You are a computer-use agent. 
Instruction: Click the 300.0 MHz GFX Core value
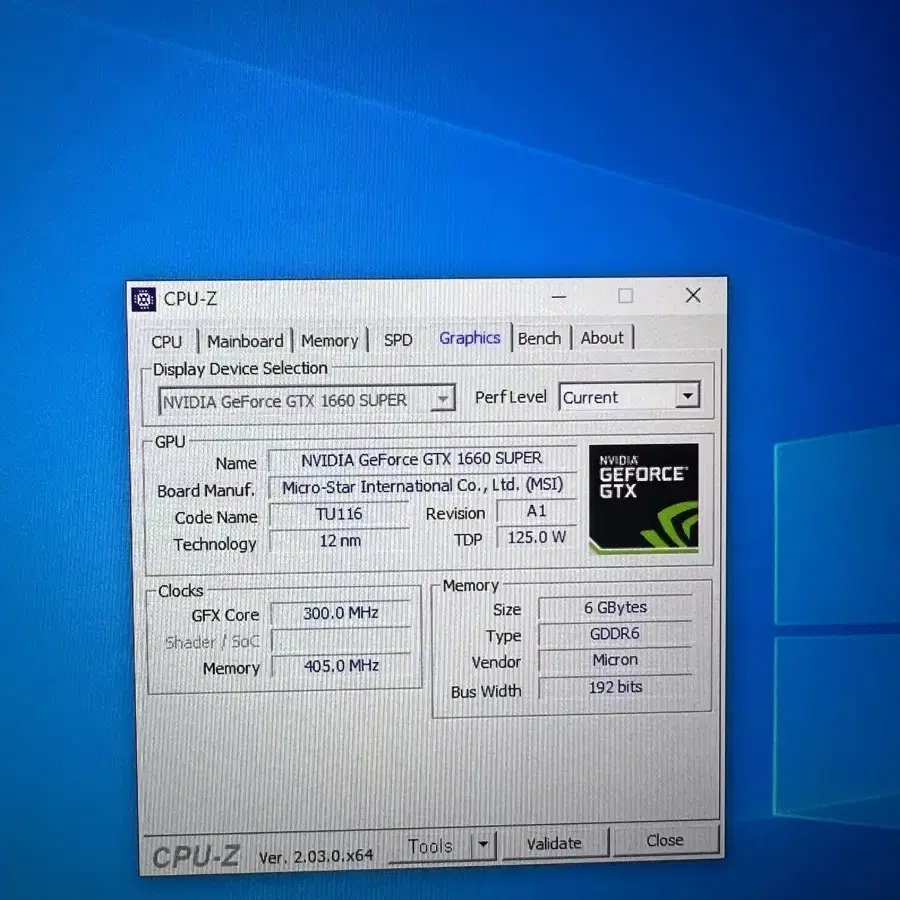pyautogui.click(x=340, y=613)
